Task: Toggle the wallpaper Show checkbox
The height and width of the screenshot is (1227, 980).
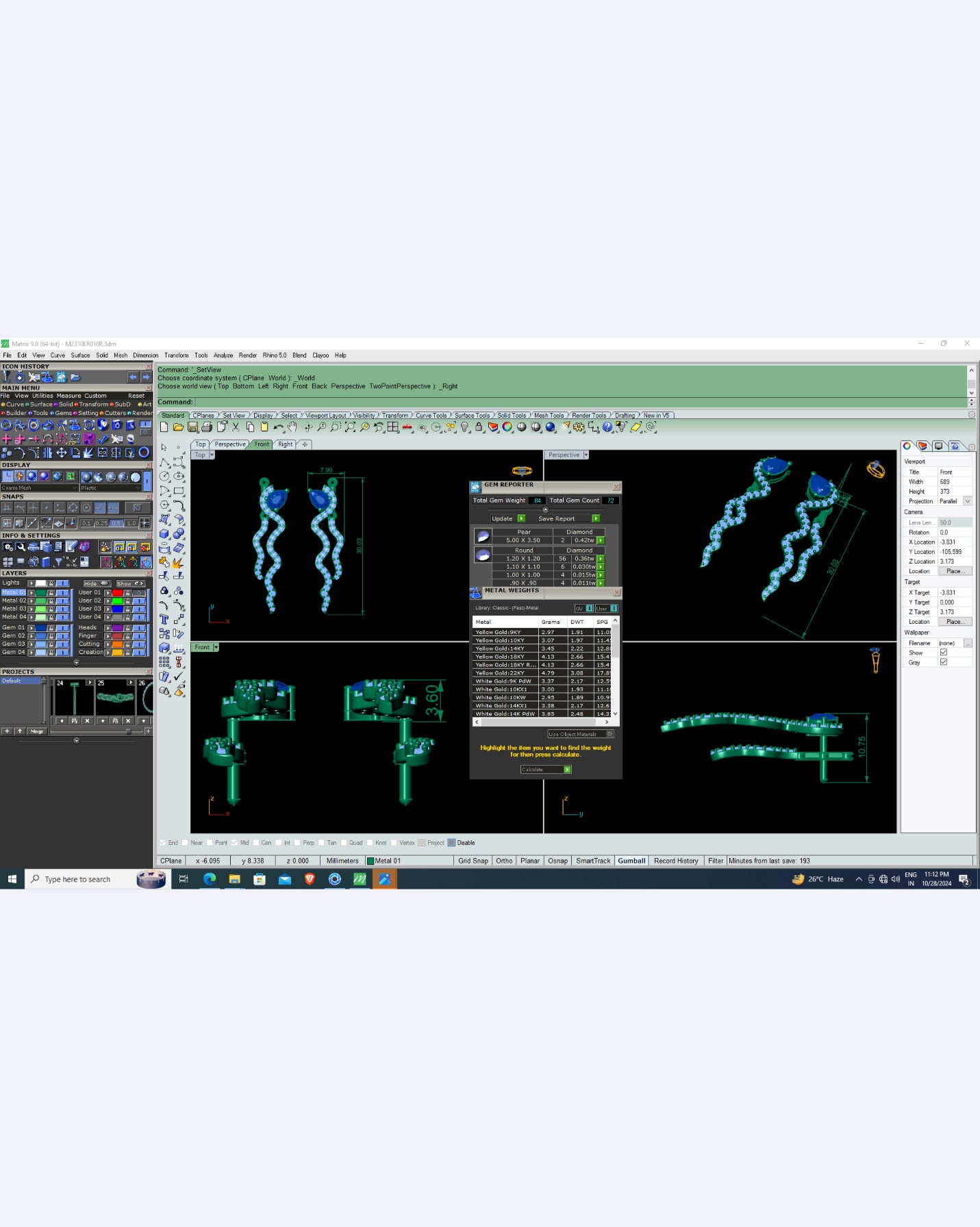Action: 943,653
